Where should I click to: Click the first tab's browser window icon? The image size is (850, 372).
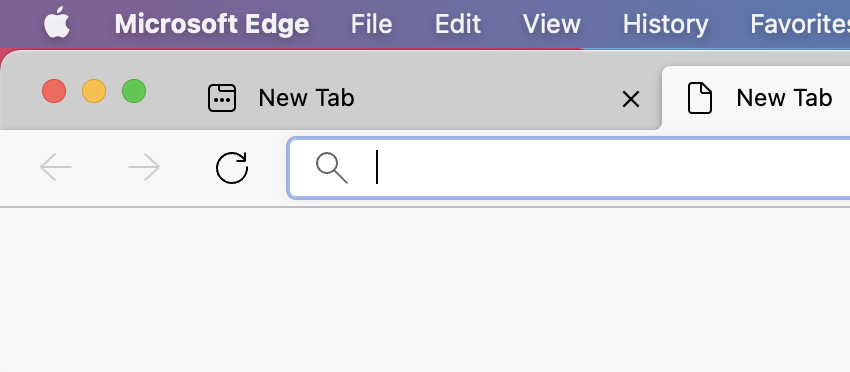pyautogui.click(x=222, y=98)
